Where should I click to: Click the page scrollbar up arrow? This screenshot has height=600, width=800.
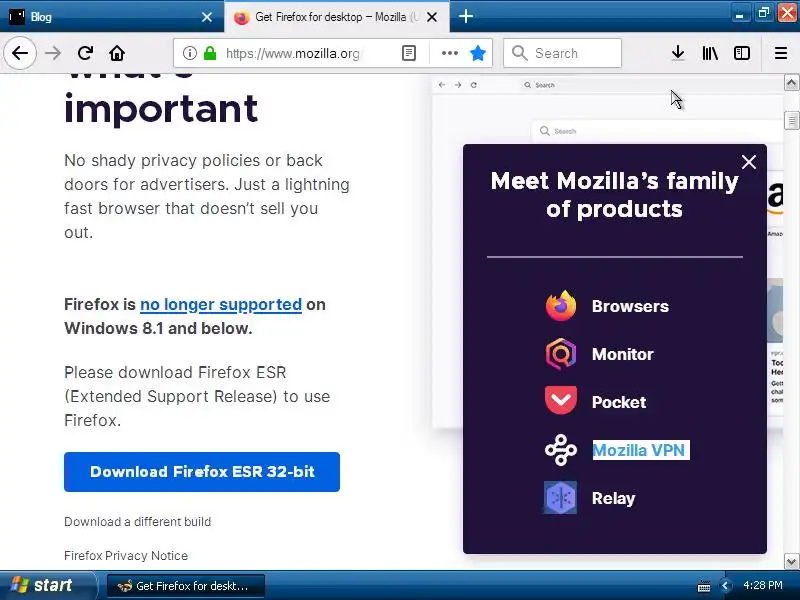point(791,82)
